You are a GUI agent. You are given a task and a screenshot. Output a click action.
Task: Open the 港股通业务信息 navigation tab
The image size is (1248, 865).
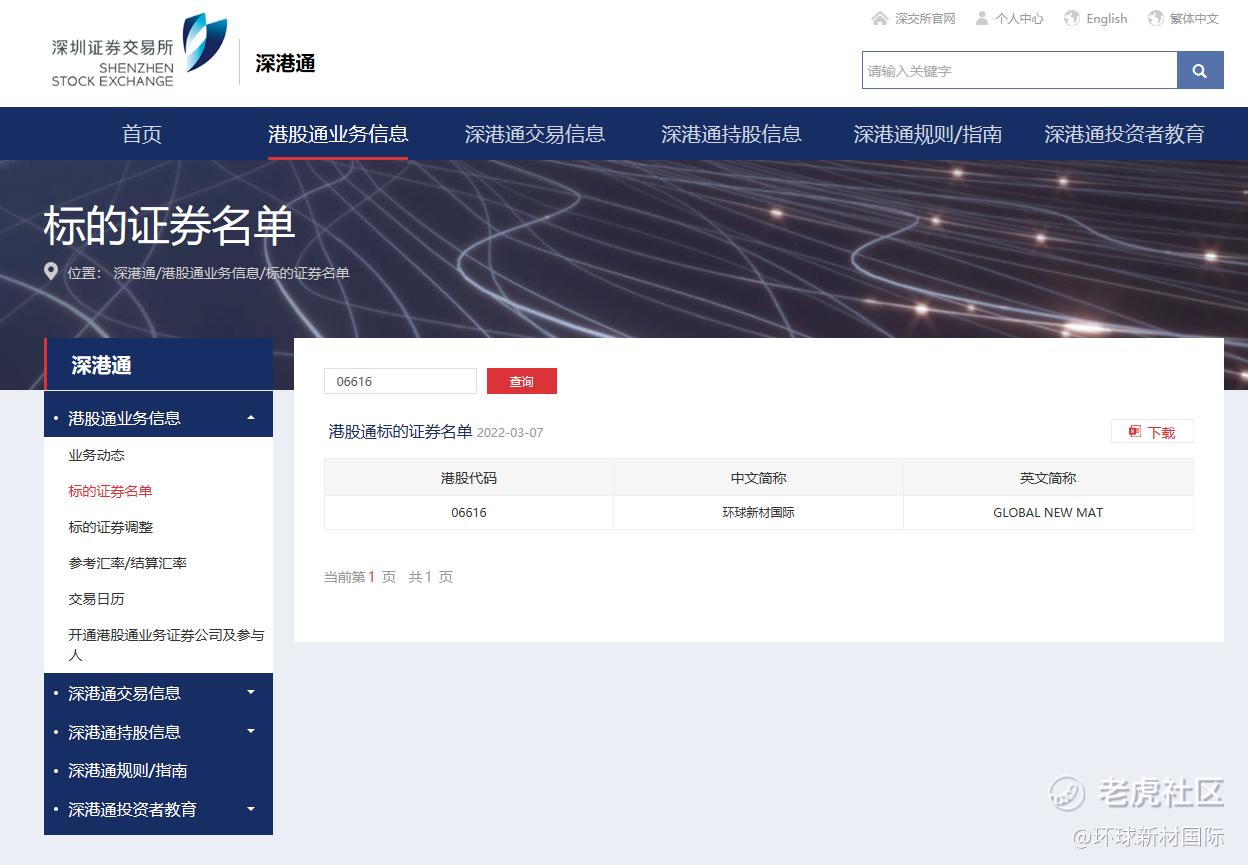(x=338, y=134)
